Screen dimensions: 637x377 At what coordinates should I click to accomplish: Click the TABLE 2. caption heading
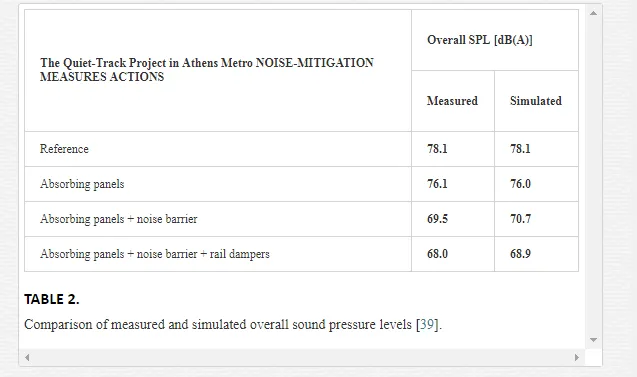52,299
